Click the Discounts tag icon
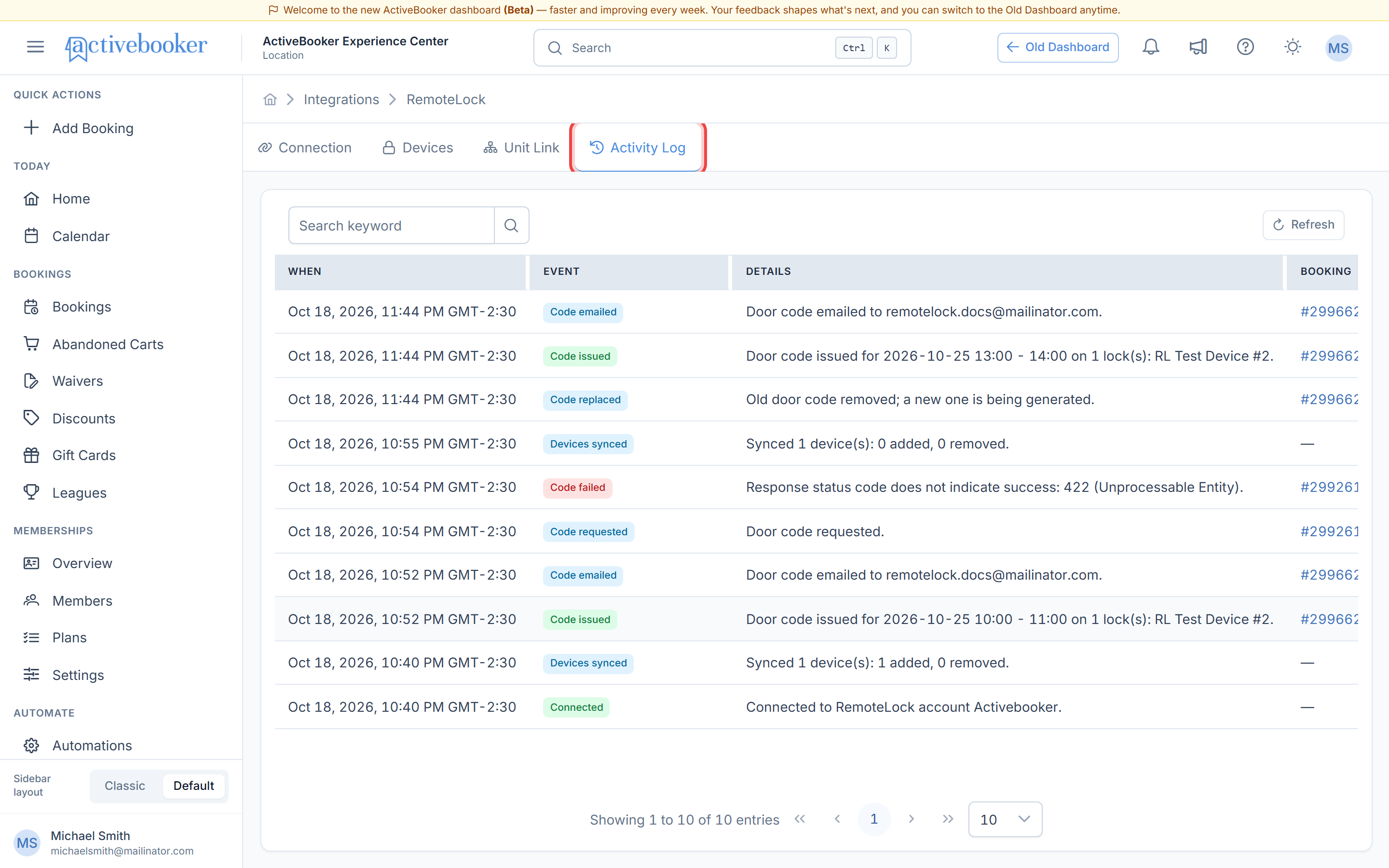This screenshot has height=868, width=1389. (31, 418)
